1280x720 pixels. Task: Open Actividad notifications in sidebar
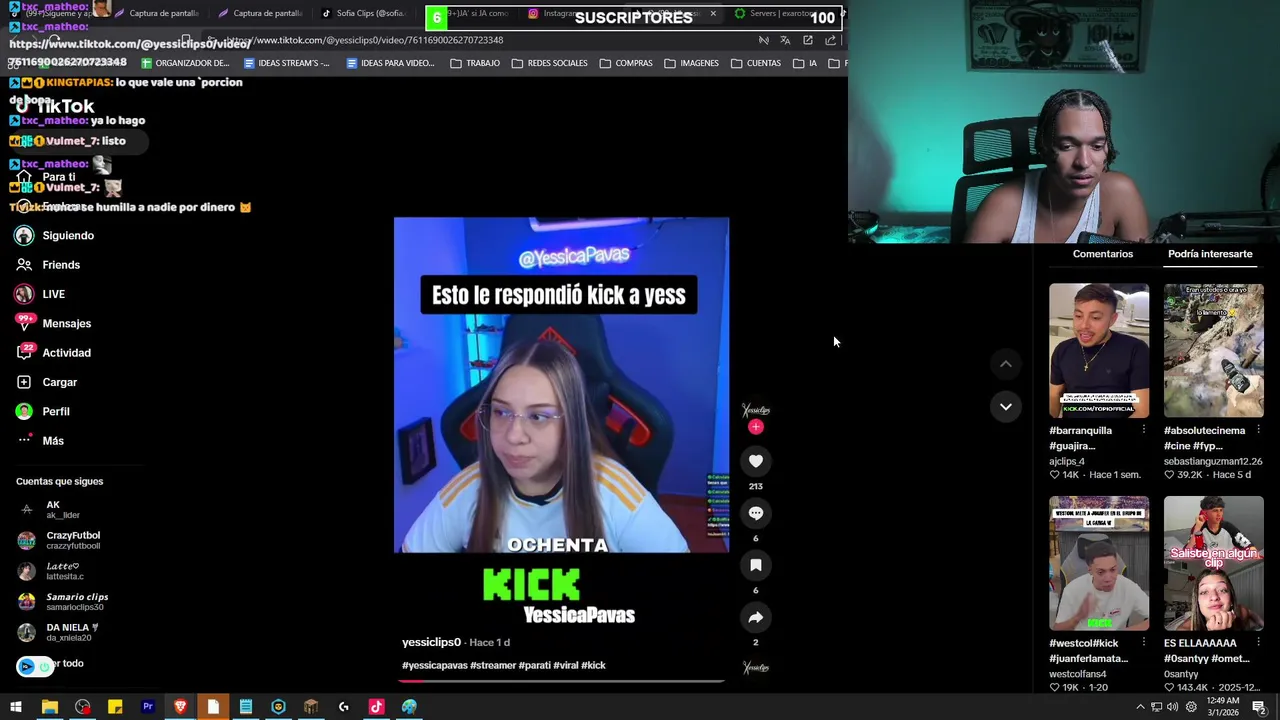[53, 353]
